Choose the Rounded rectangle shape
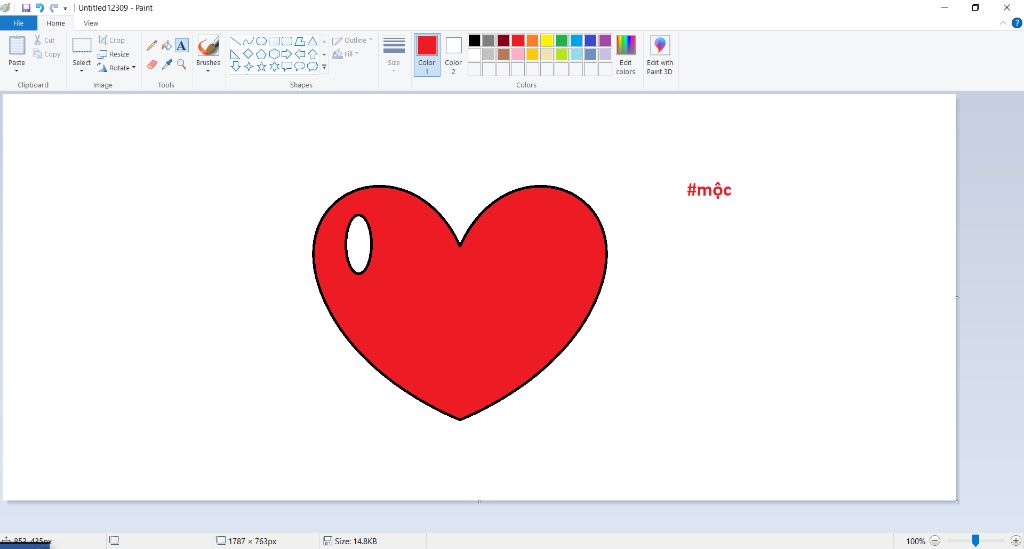This screenshot has width=1024, height=549. coord(287,41)
